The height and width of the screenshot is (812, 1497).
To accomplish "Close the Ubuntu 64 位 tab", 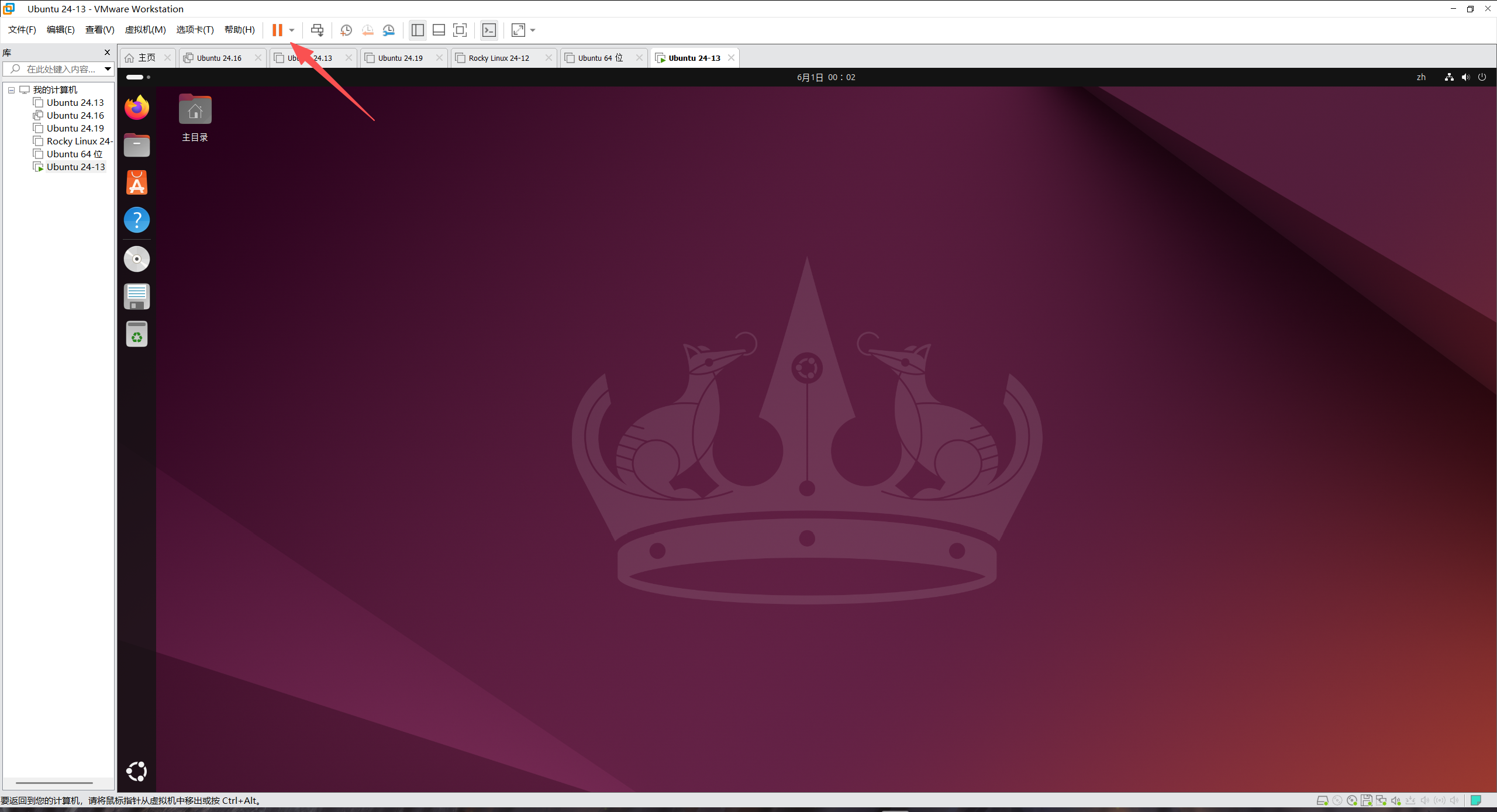I will 639,58.
